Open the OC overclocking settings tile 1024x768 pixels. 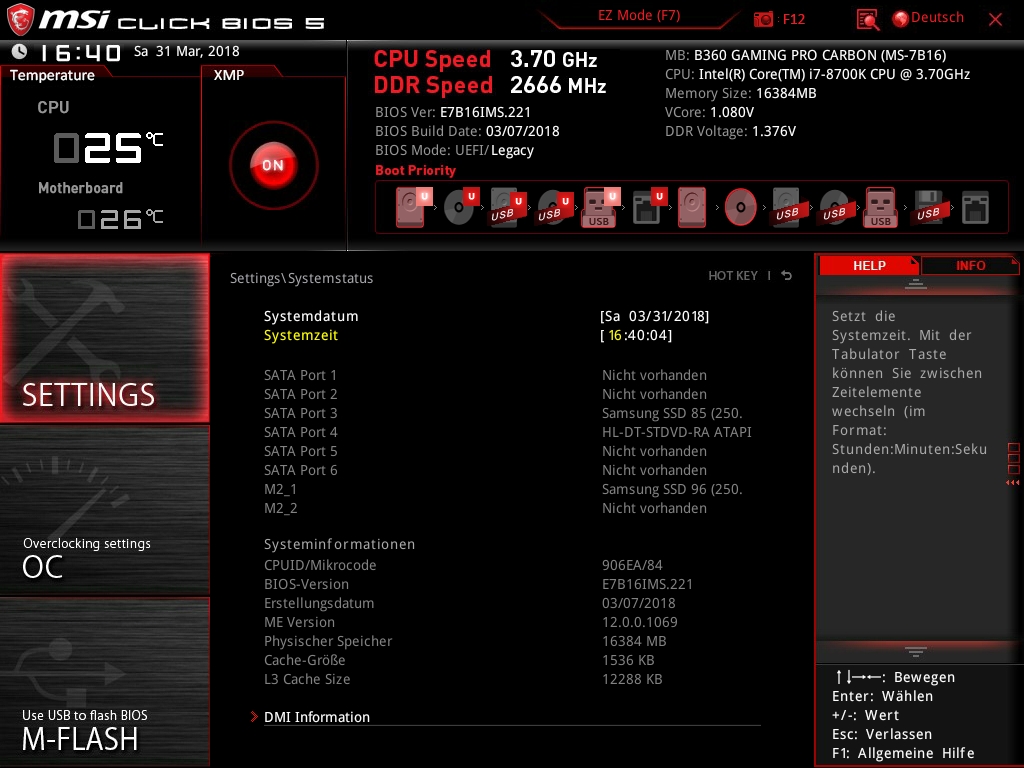coord(104,510)
